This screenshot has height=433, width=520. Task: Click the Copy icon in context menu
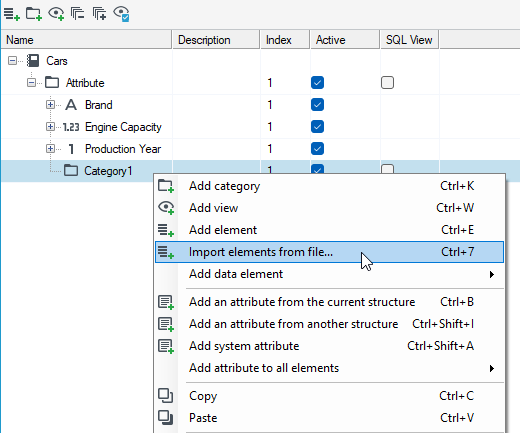165,396
